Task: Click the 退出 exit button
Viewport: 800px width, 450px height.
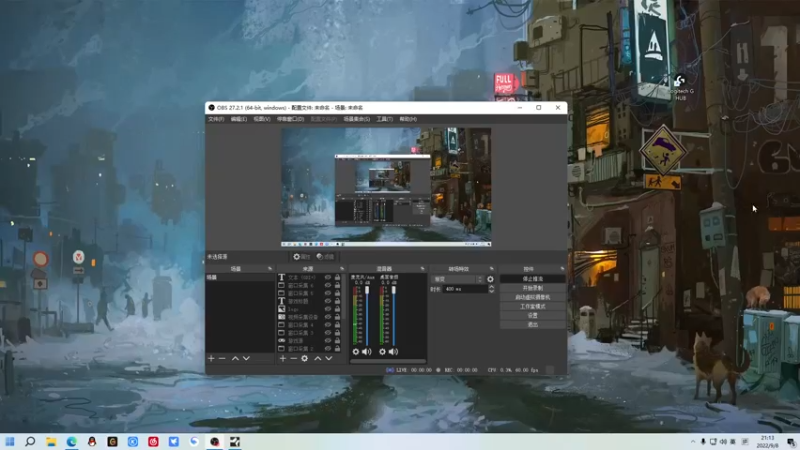Action: tap(533, 324)
